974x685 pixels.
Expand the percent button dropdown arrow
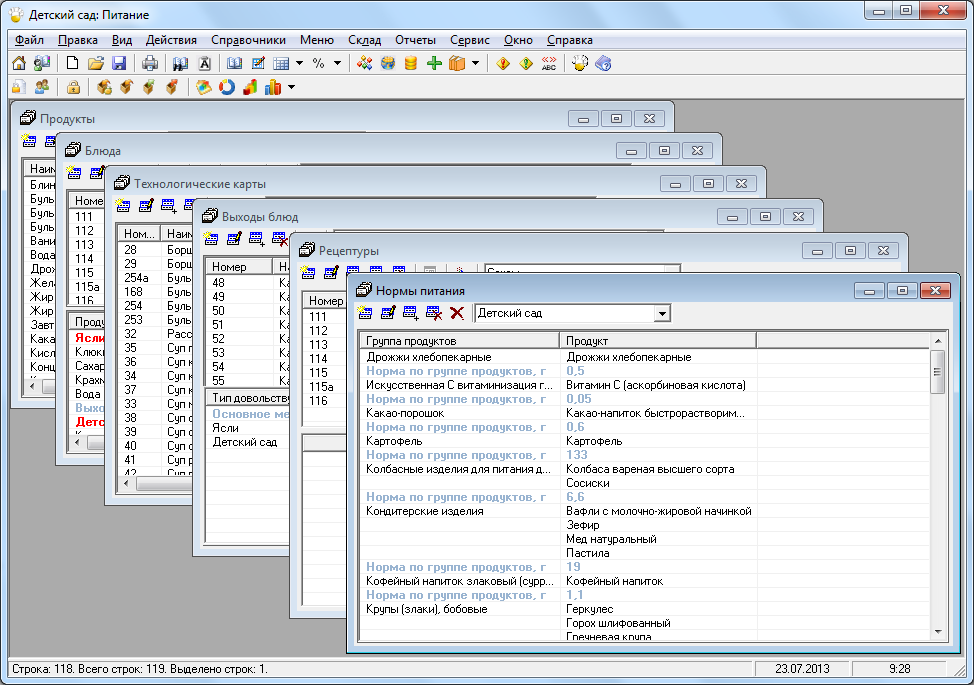[337, 63]
